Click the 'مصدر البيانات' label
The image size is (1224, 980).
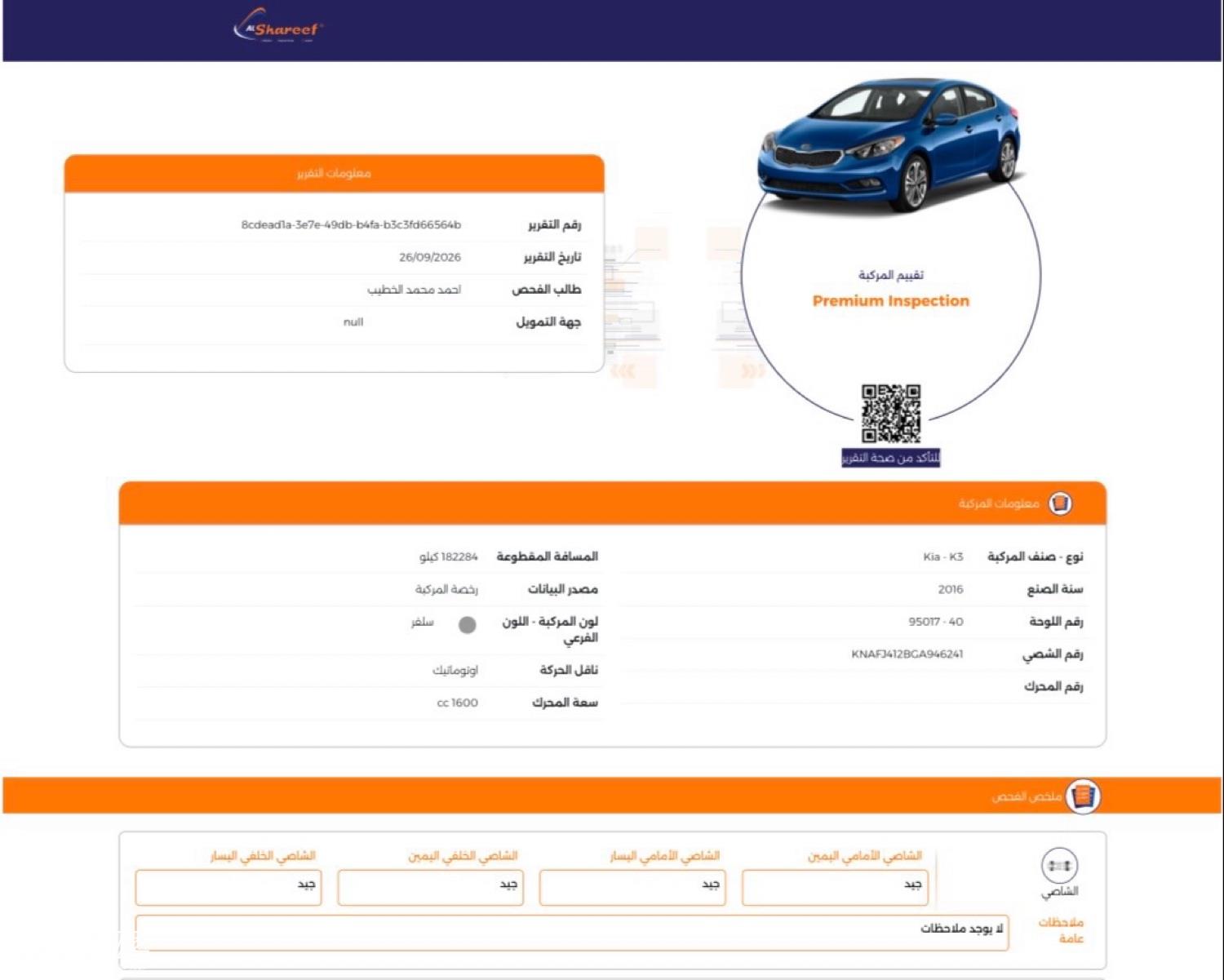pos(562,589)
